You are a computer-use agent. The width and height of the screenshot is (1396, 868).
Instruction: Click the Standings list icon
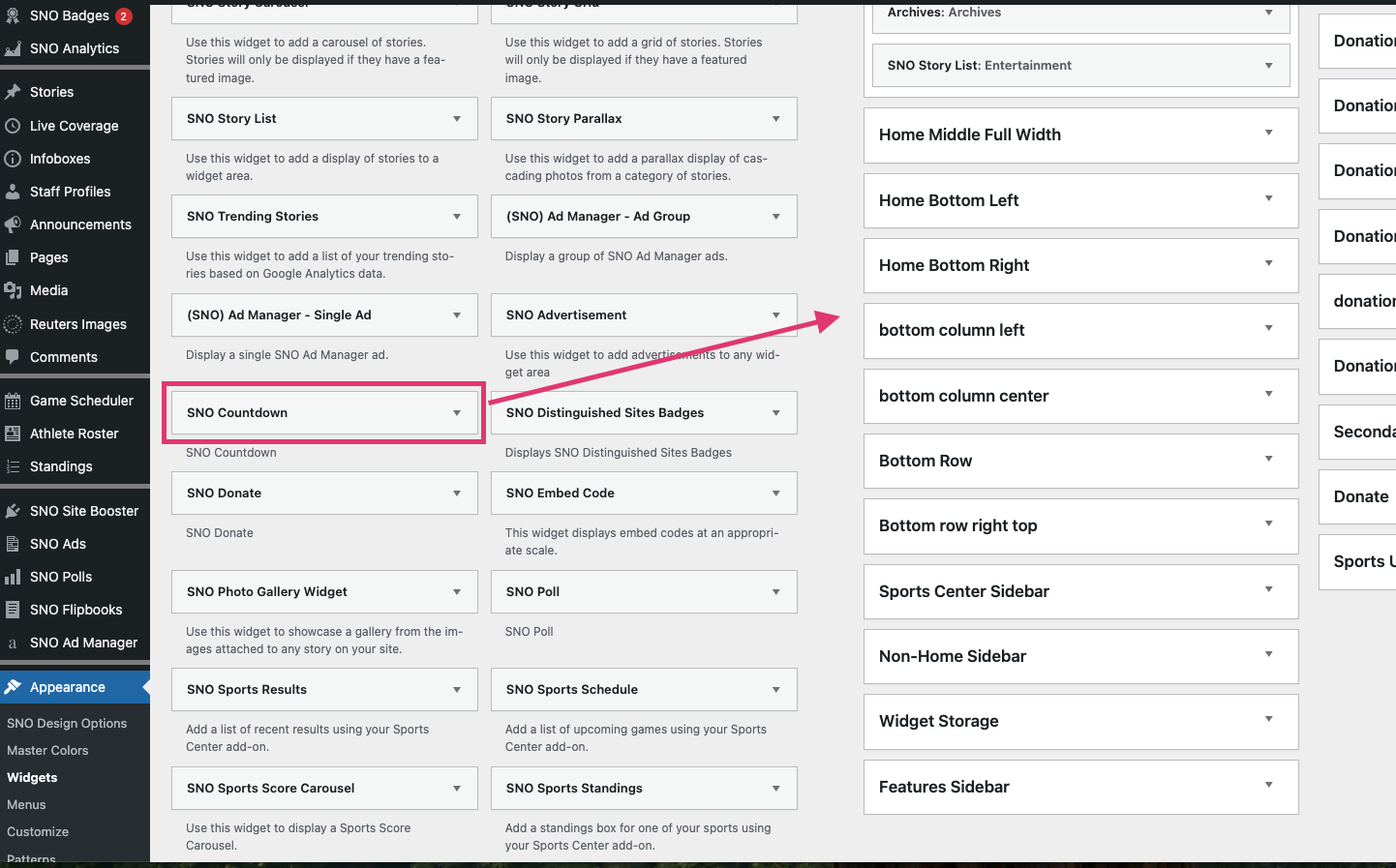[x=13, y=466]
